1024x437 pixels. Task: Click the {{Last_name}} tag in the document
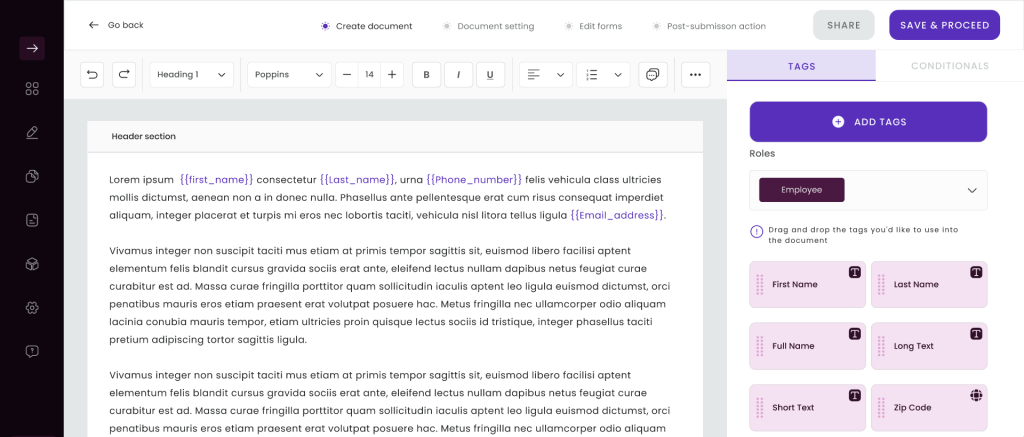(357, 180)
